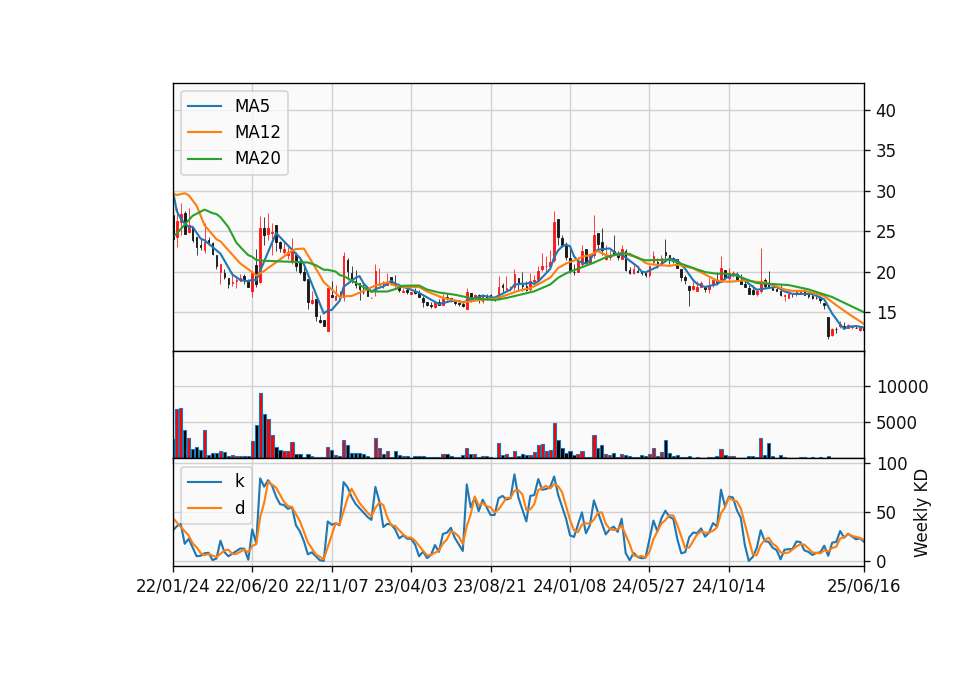Screen dimensions: 960x690
Task: Click the 23/04/03 date label
Action: coord(410,586)
